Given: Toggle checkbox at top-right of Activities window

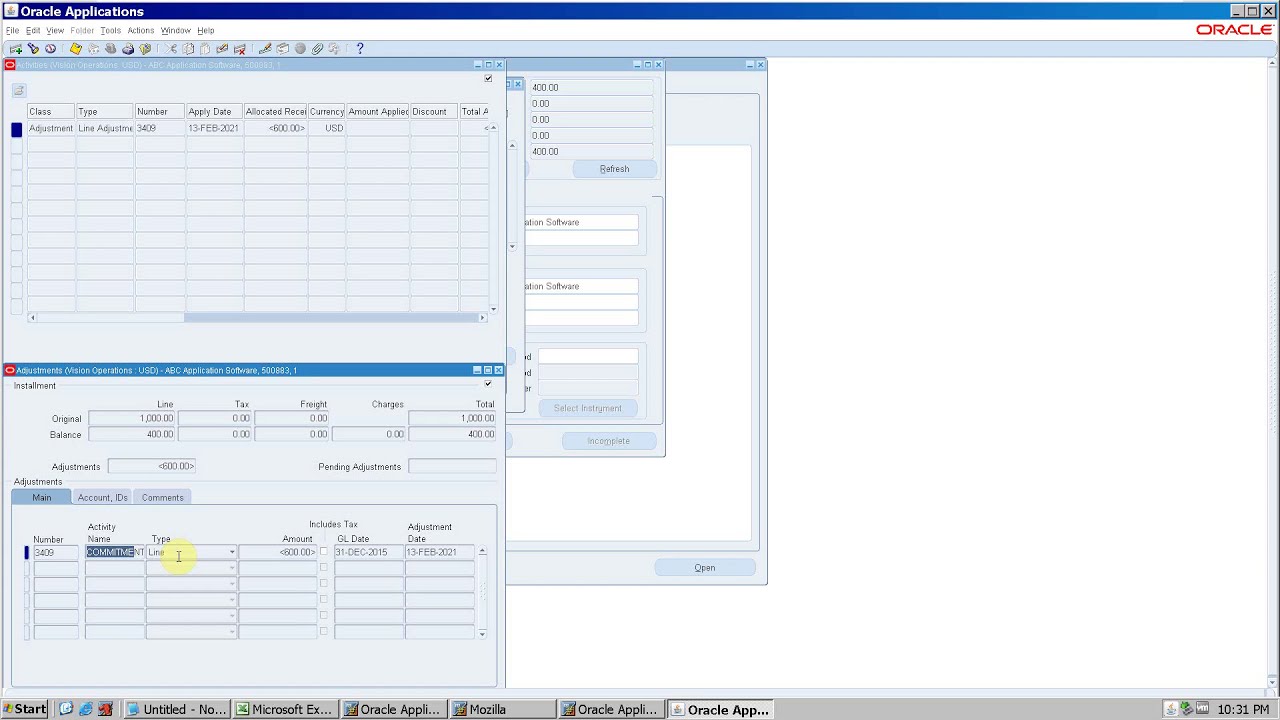Looking at the screenshot, I should pos(488,78).
